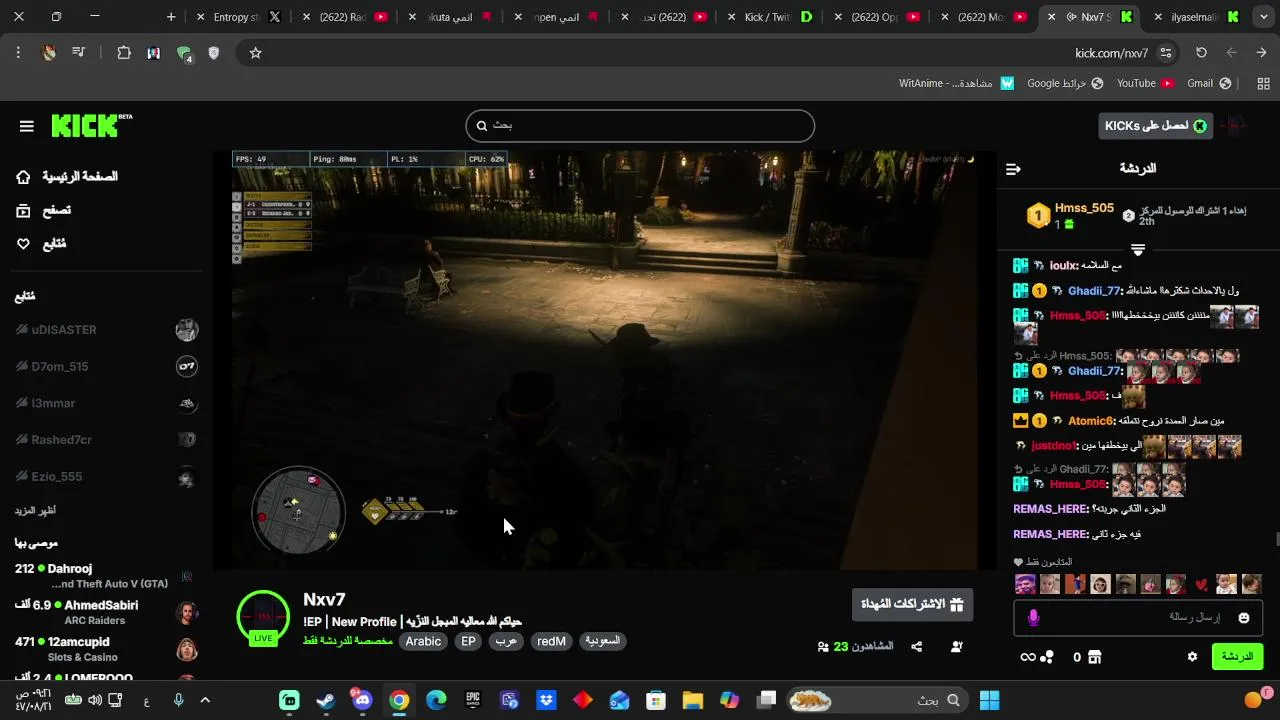
Task: Select the Arabic tag
Action: (423, 642)
